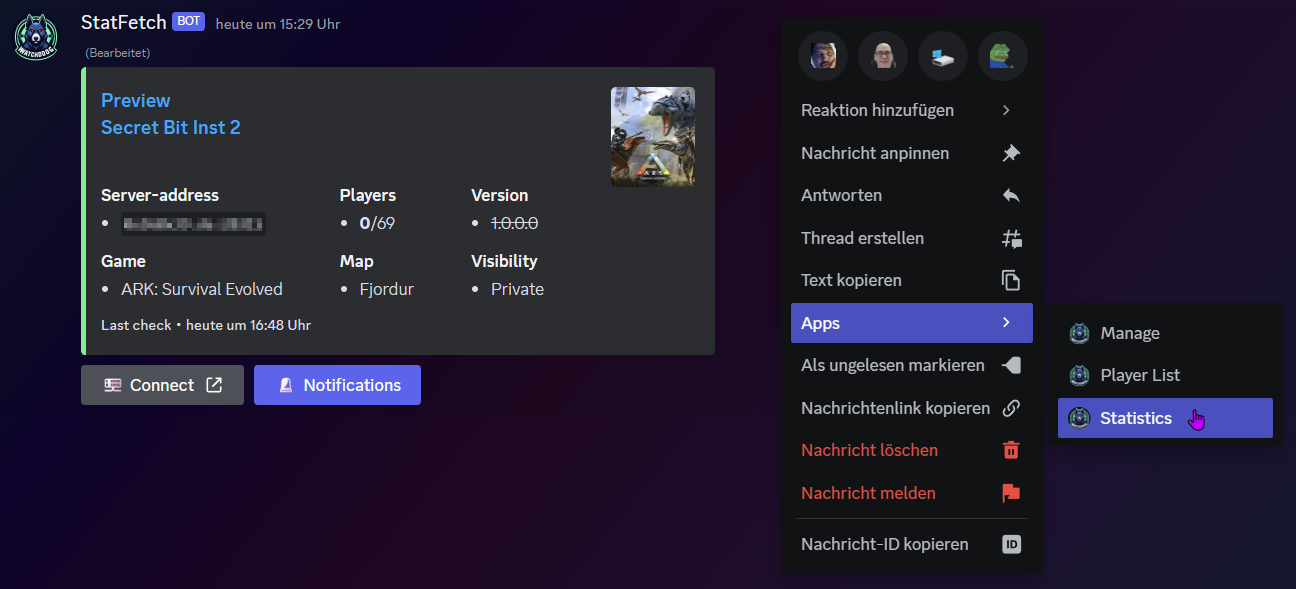The height and width of the screenshot is (589, 1296).
Task: React with the first emoji in the quick-reaction row
Action: click(823, 56)
